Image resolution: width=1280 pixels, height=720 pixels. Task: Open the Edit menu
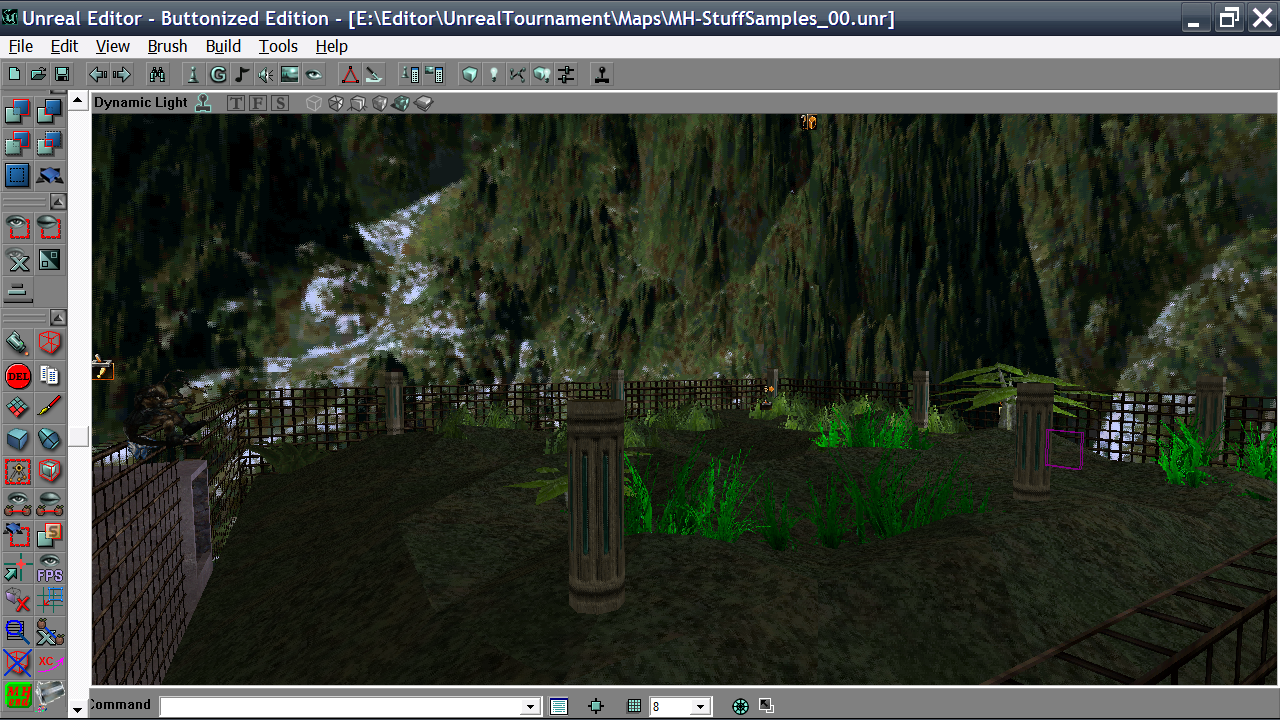click(64, 46)
